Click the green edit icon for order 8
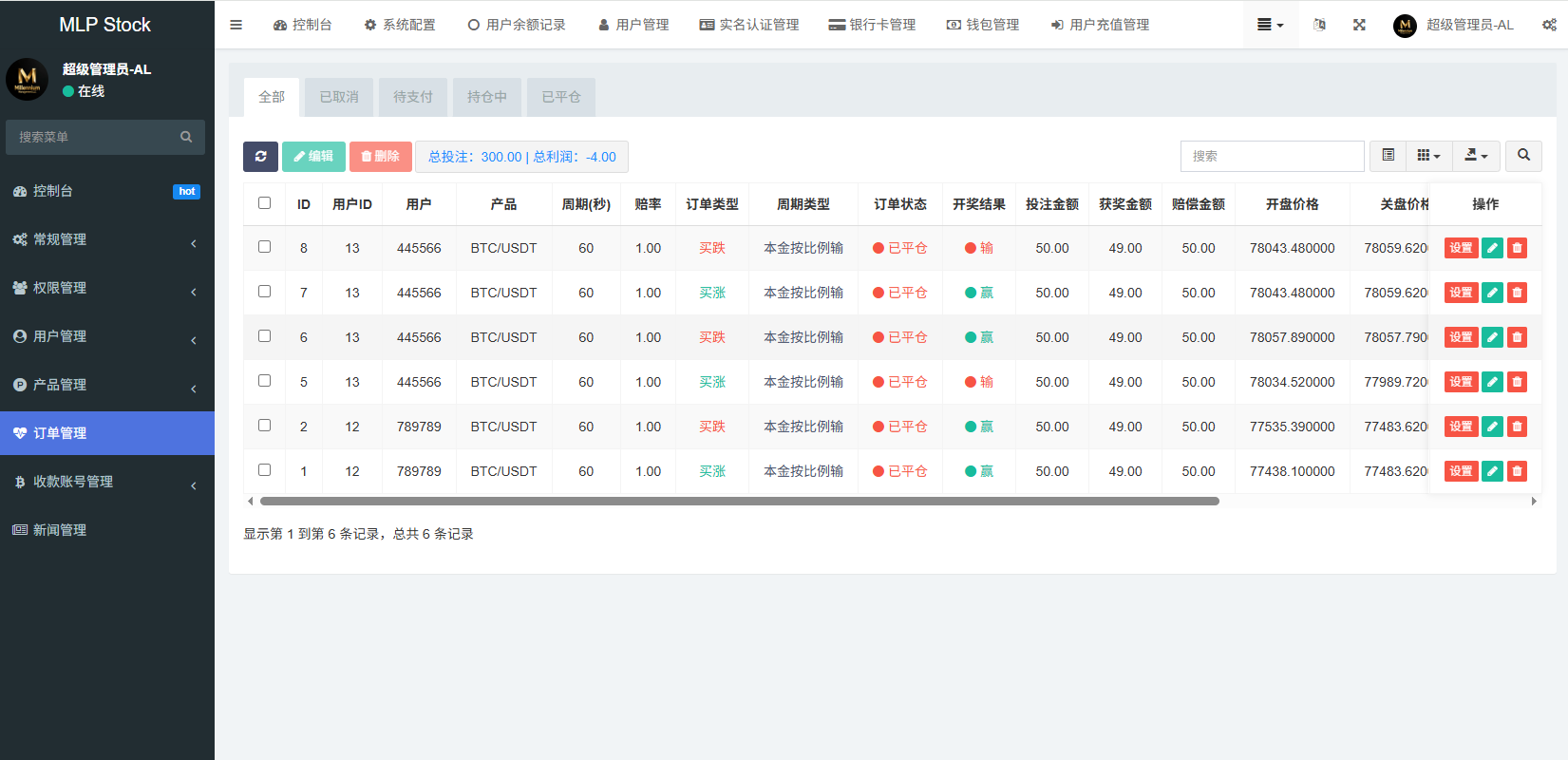This screenshot has width=1568, height=760. coord(1492,248)
